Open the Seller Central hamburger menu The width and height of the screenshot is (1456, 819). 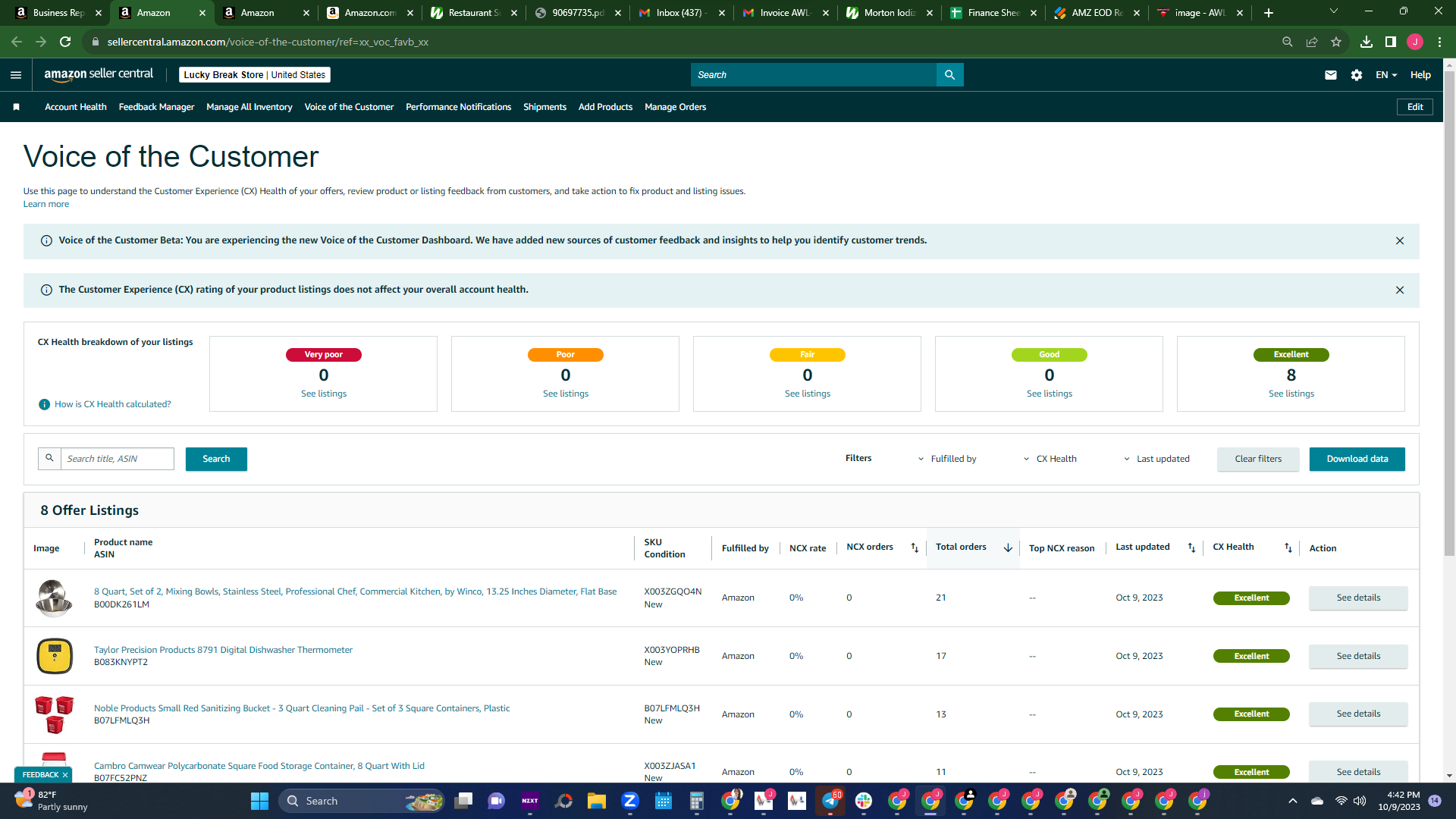pyautogui.click(x=16, y=75)
